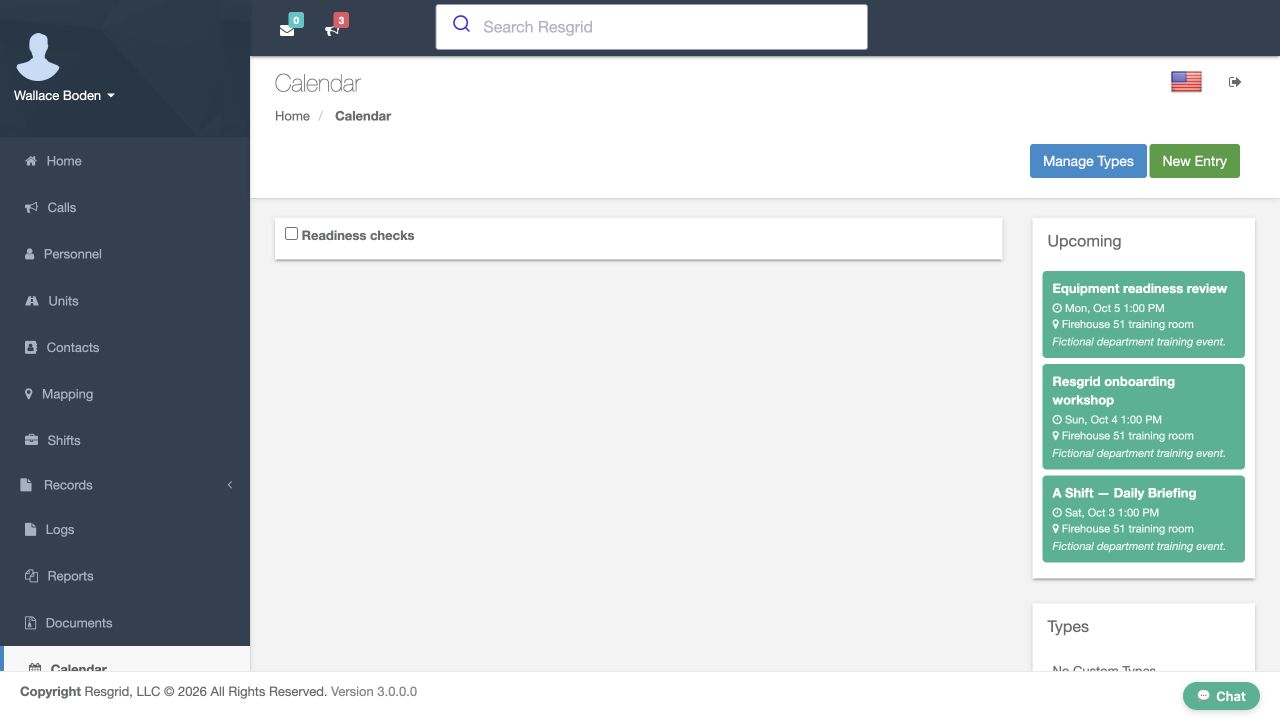Click the Shifts briefcase icon in sidebar
The image size is (1280, 720).
click(31, 441)
